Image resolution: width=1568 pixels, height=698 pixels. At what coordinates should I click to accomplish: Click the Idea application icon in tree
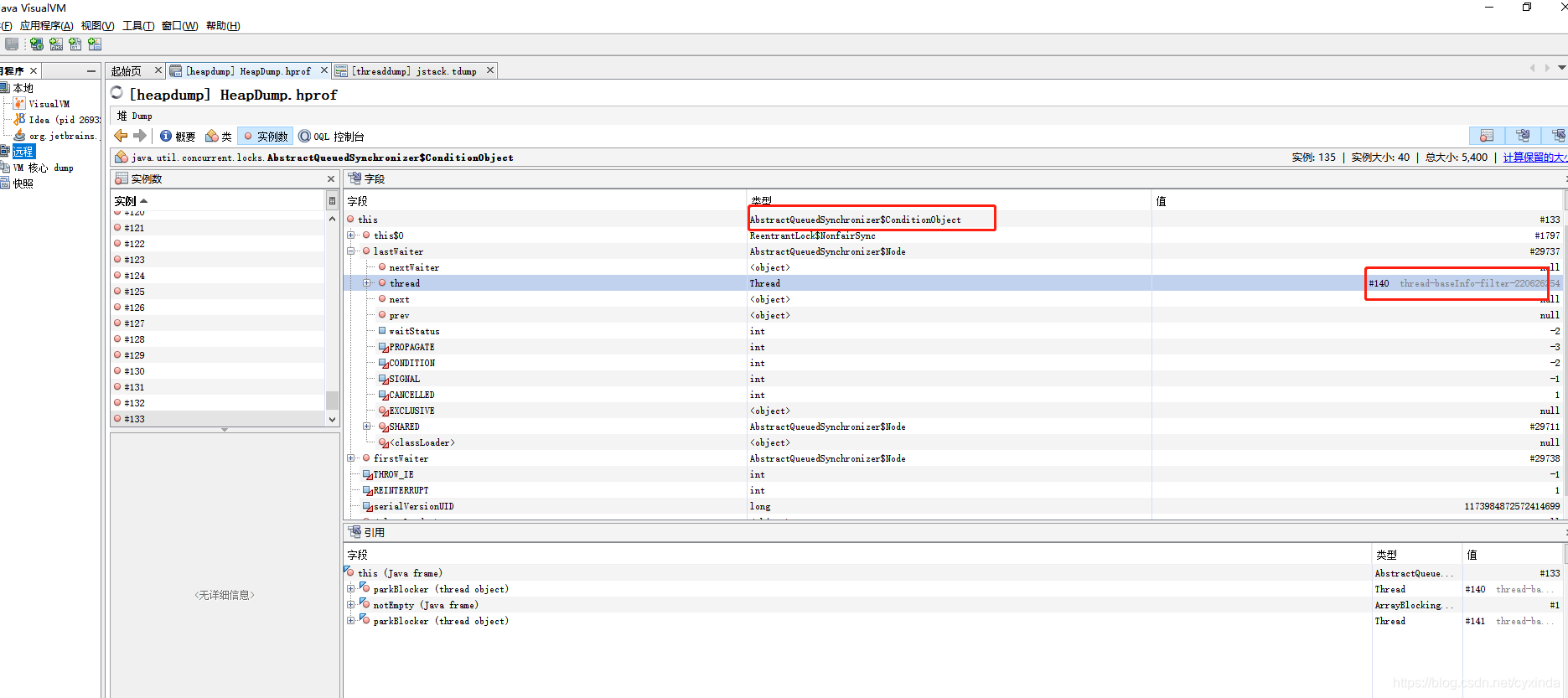[19, 120]
